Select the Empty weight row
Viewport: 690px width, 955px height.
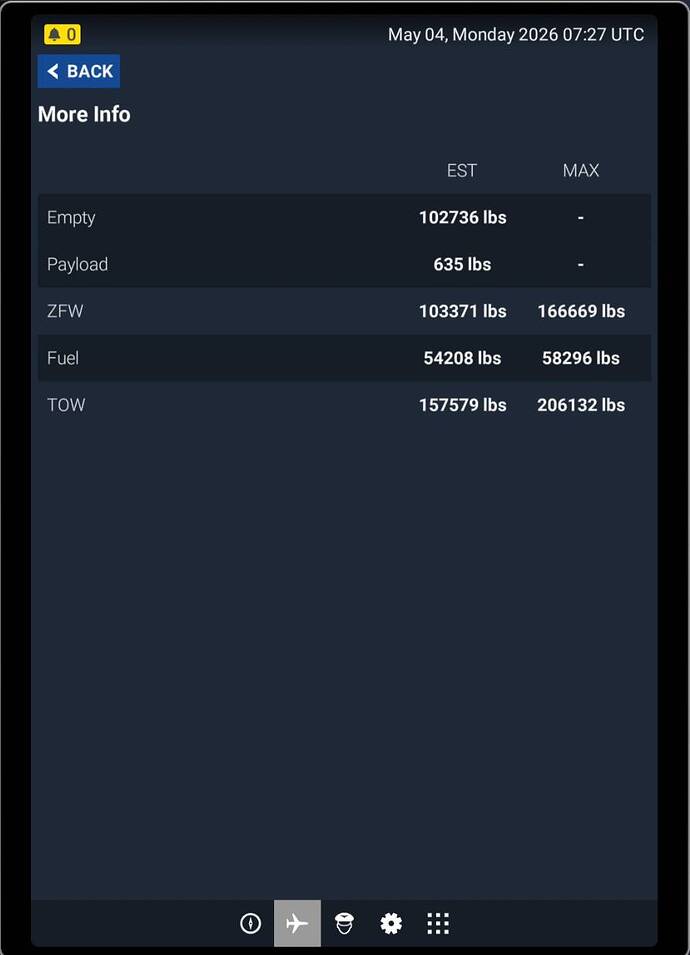coord(344,217)
